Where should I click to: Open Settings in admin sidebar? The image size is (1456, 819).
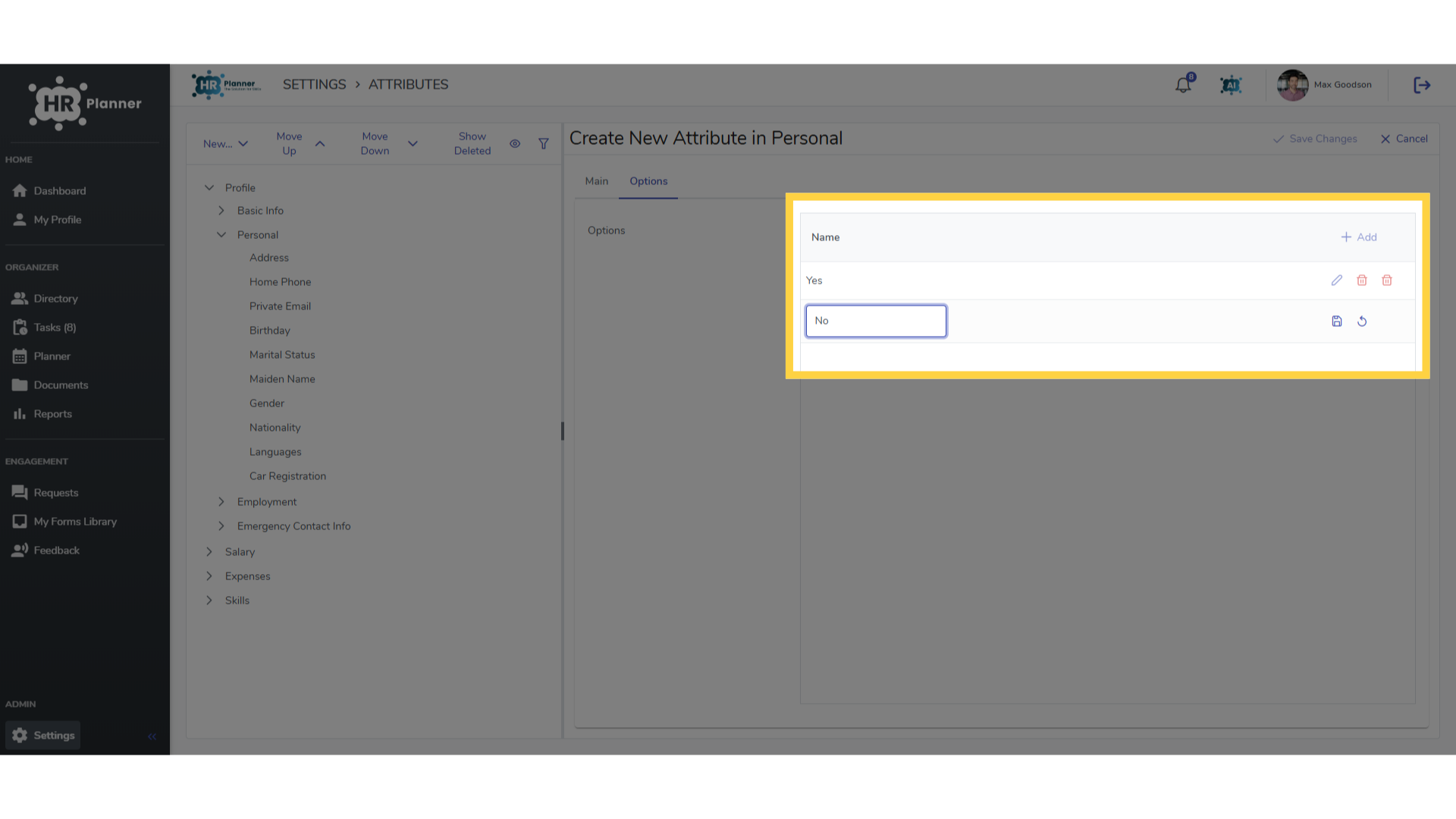[42, 736]
